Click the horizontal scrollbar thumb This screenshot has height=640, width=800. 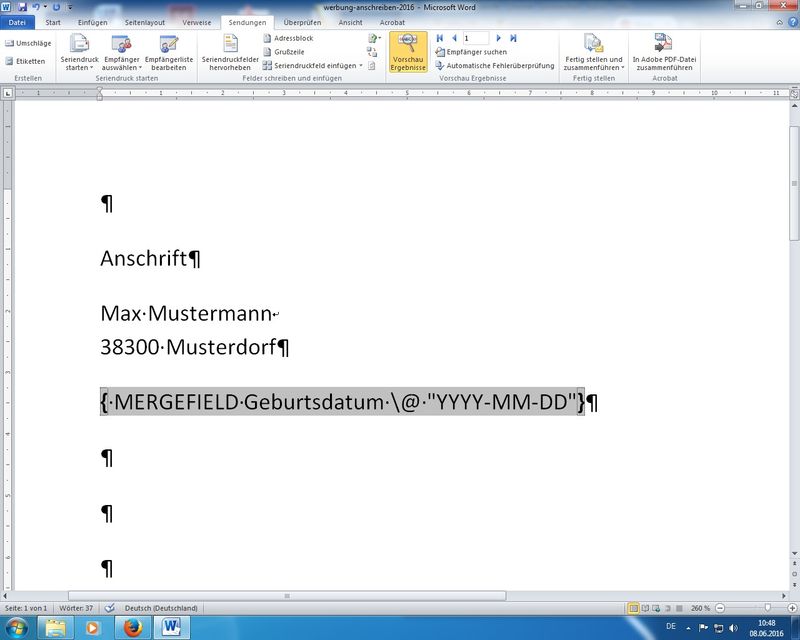pos(287,596)
